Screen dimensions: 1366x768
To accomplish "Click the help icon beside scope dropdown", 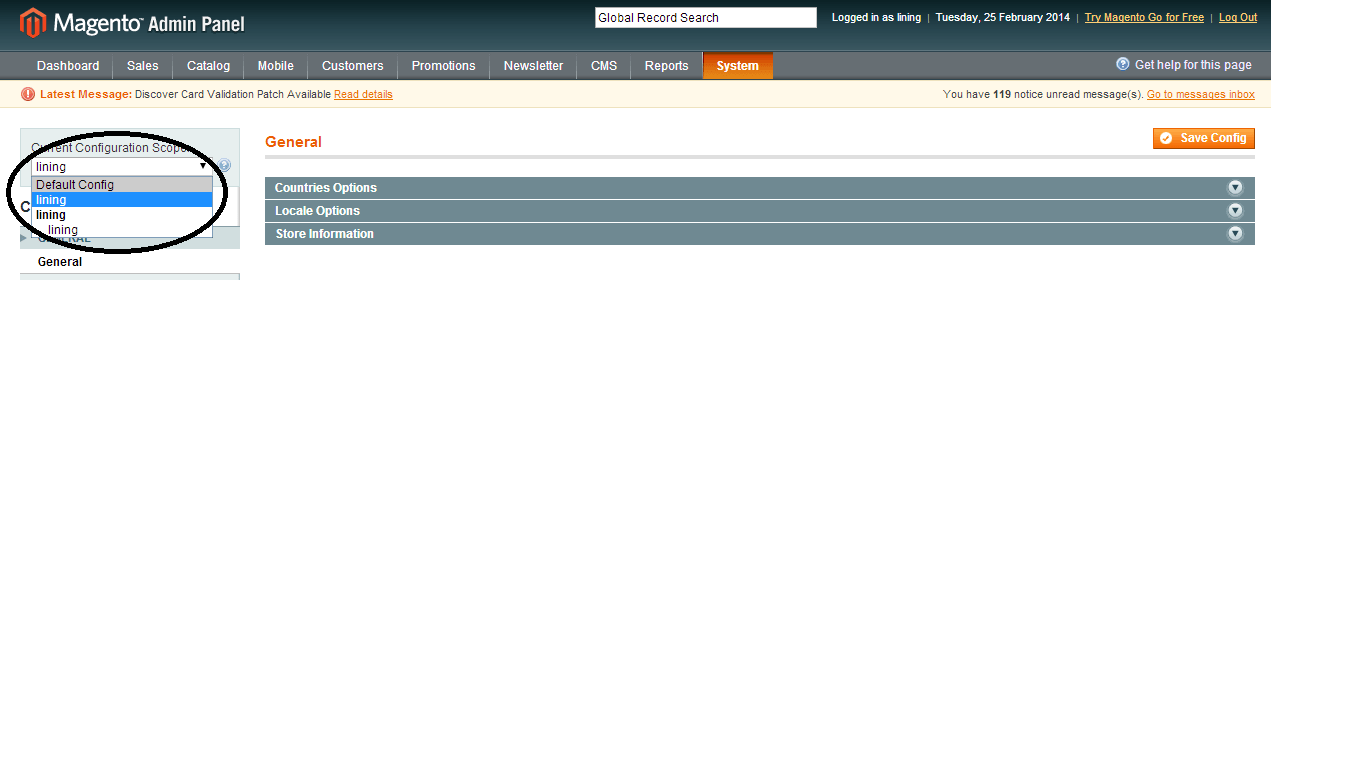I will click(224, 166).
